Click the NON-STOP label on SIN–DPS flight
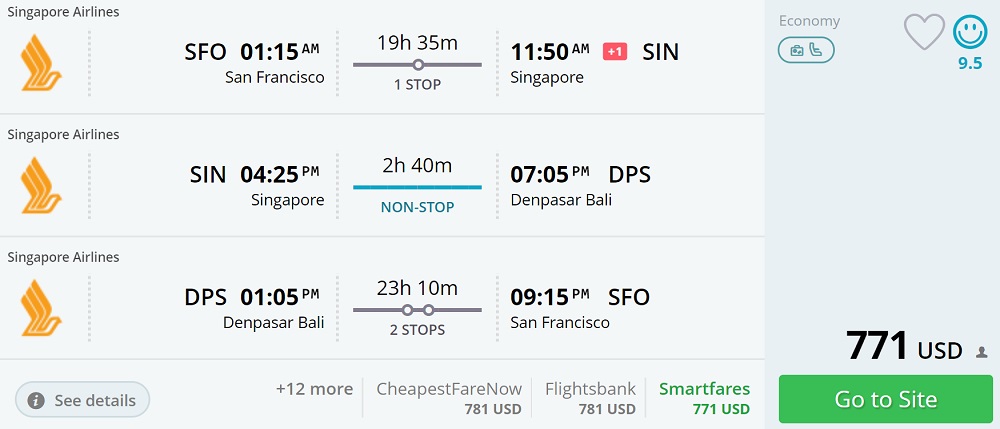This screenshot has height=429, width=1000. click(417, 208)
